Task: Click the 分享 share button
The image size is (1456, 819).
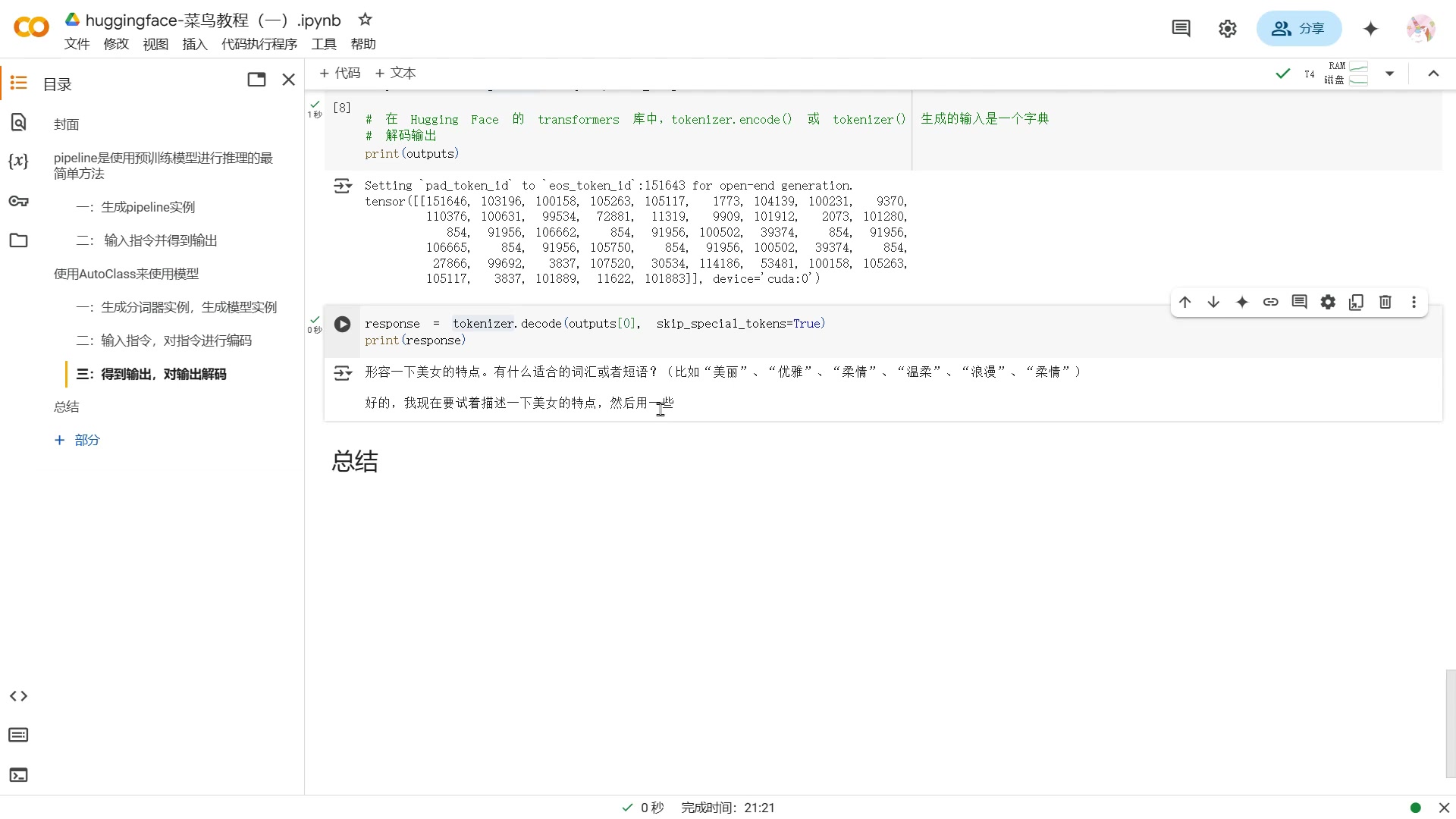Action: point(1298,29)
